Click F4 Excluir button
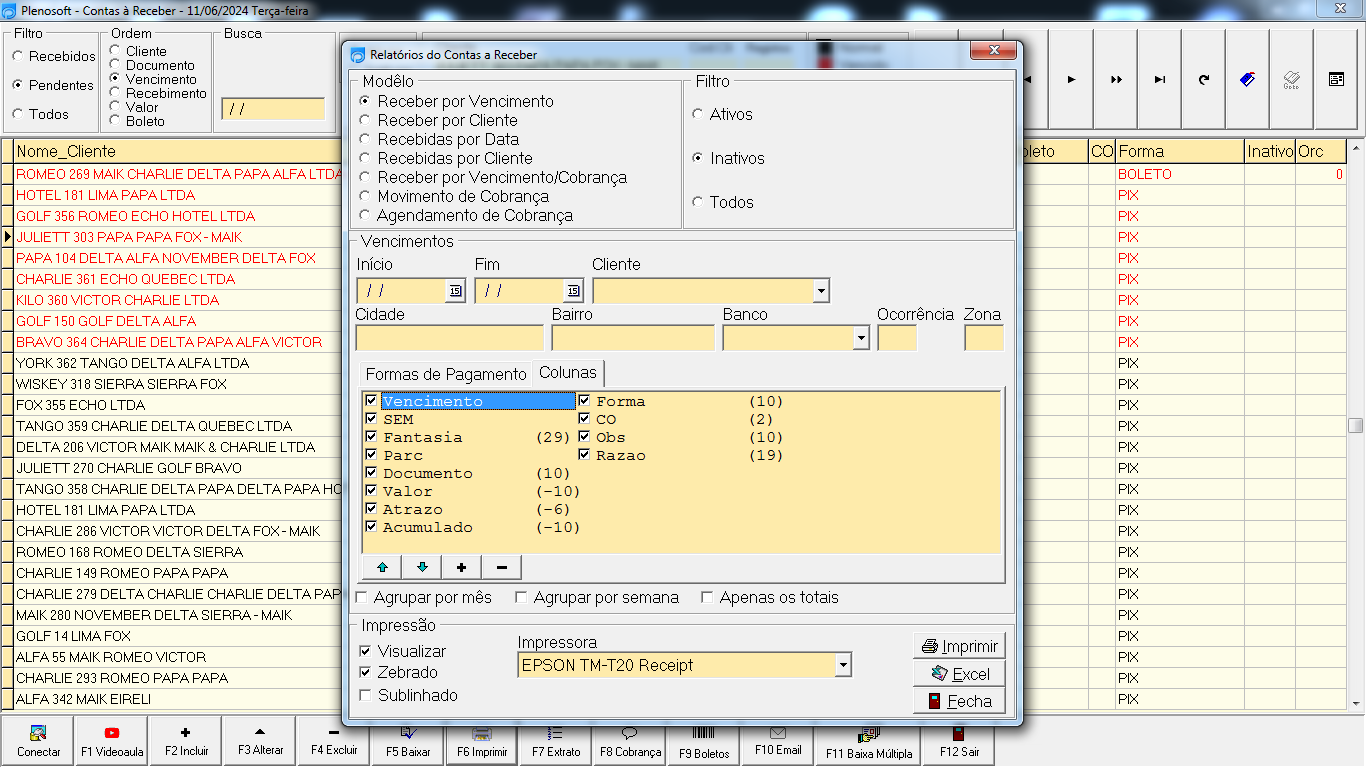Image resolution: width=1366 pixels, height=768 pixels. pyautogui.click(x=334, y=741)
